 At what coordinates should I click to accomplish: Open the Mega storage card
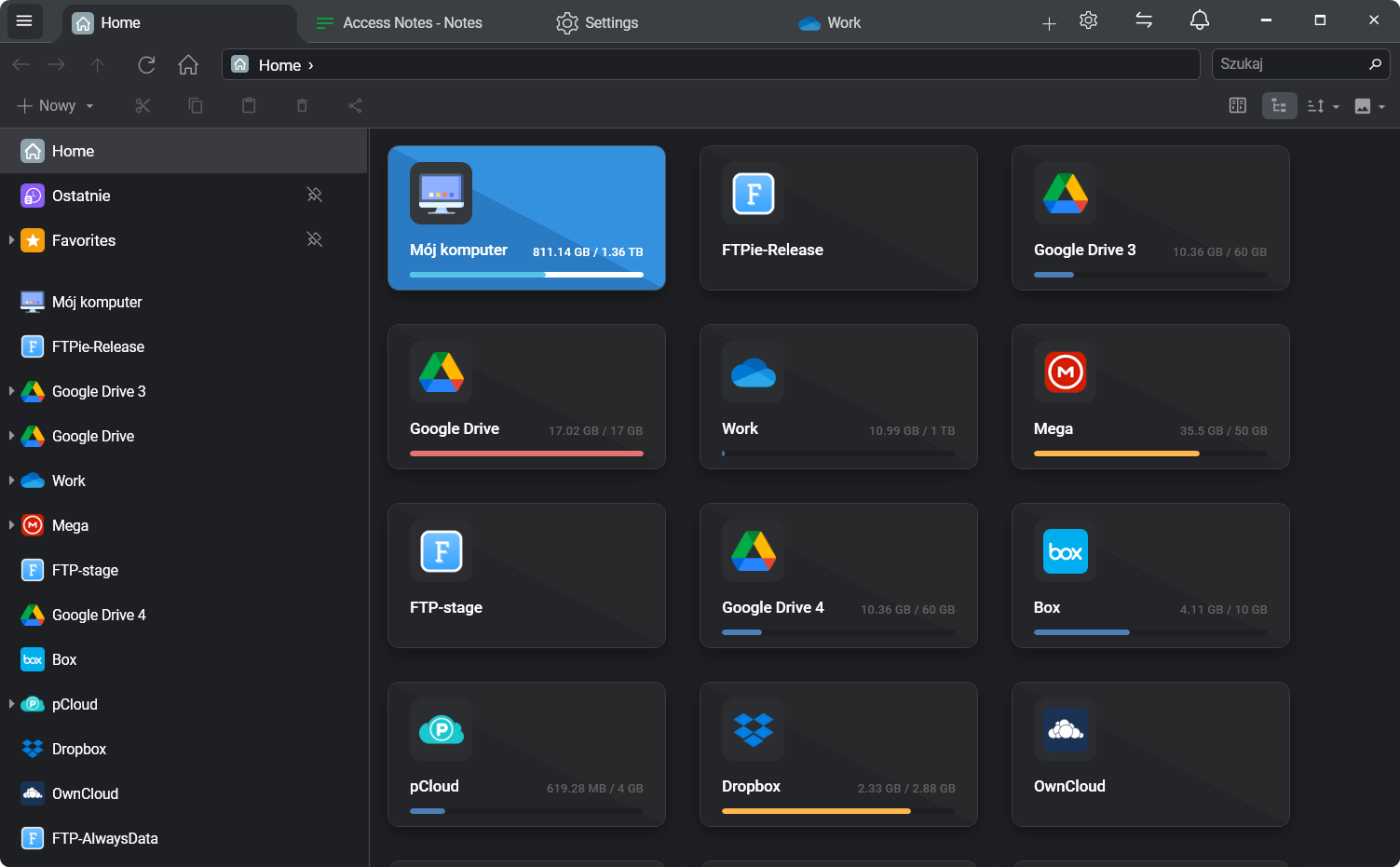tap(1150, 397)
